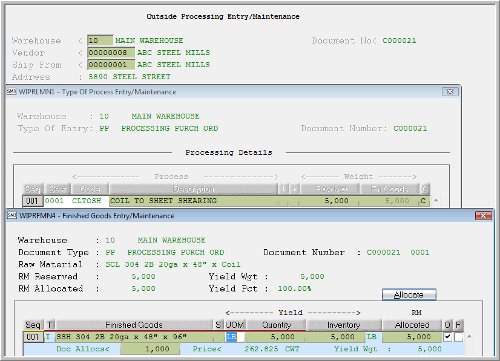The image size is (500, 361).
Task: Click the Allocate button
Action: [x=409, y=295]
